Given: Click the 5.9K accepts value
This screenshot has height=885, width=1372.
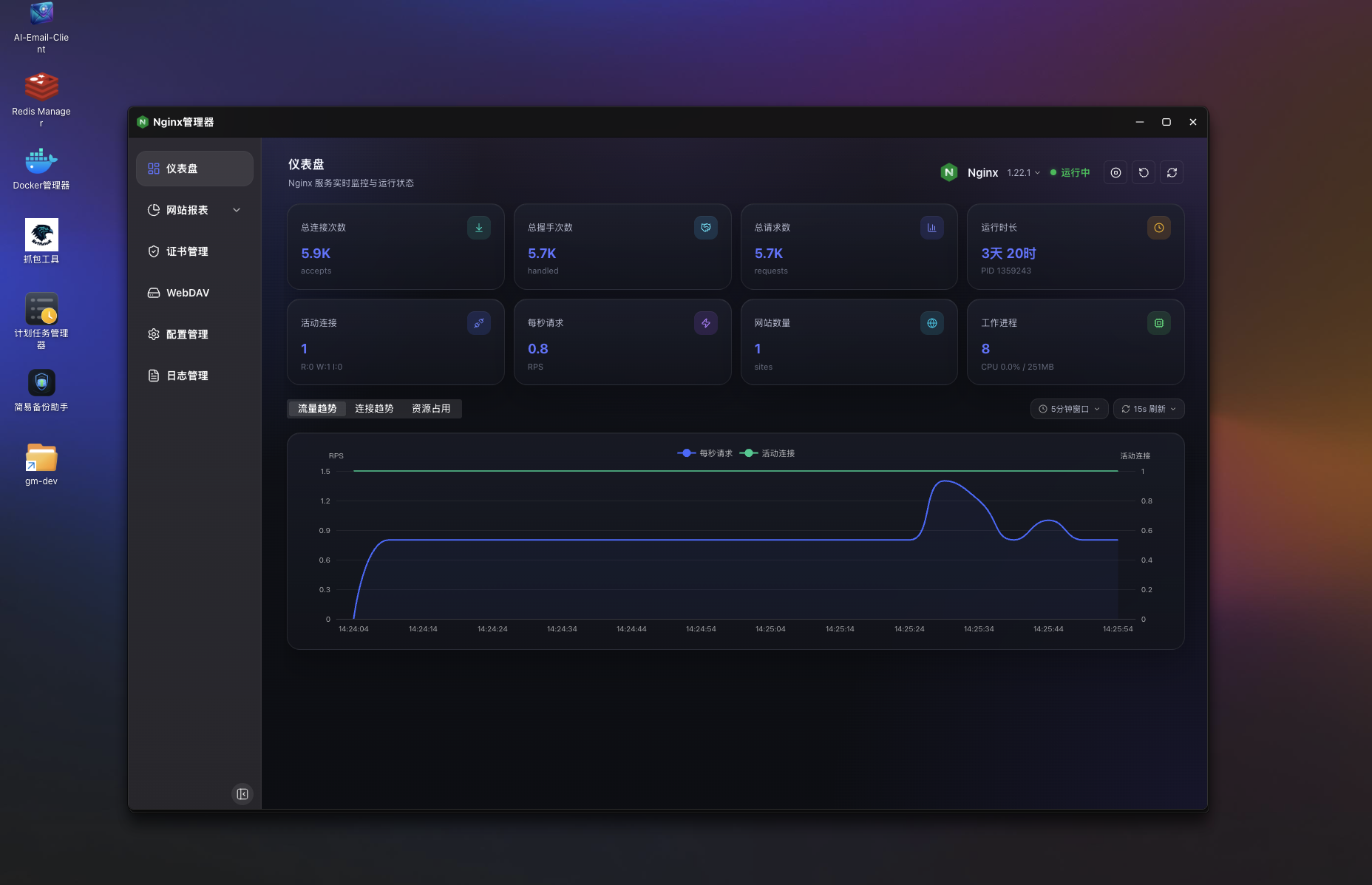Looking at the screenshot, I should 316,254.
